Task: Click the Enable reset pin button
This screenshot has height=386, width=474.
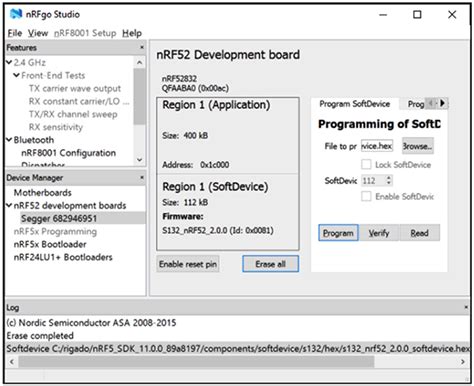Action: 188,264
